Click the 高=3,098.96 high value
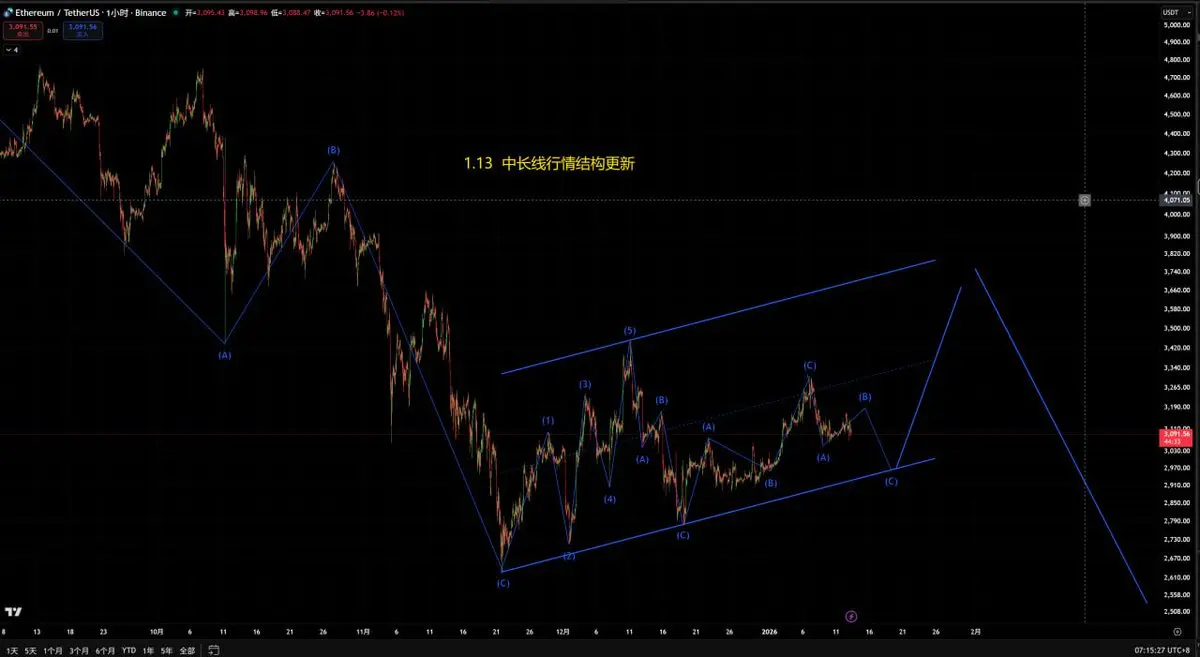Screen dimensions: 1200x657 point(250,12)
